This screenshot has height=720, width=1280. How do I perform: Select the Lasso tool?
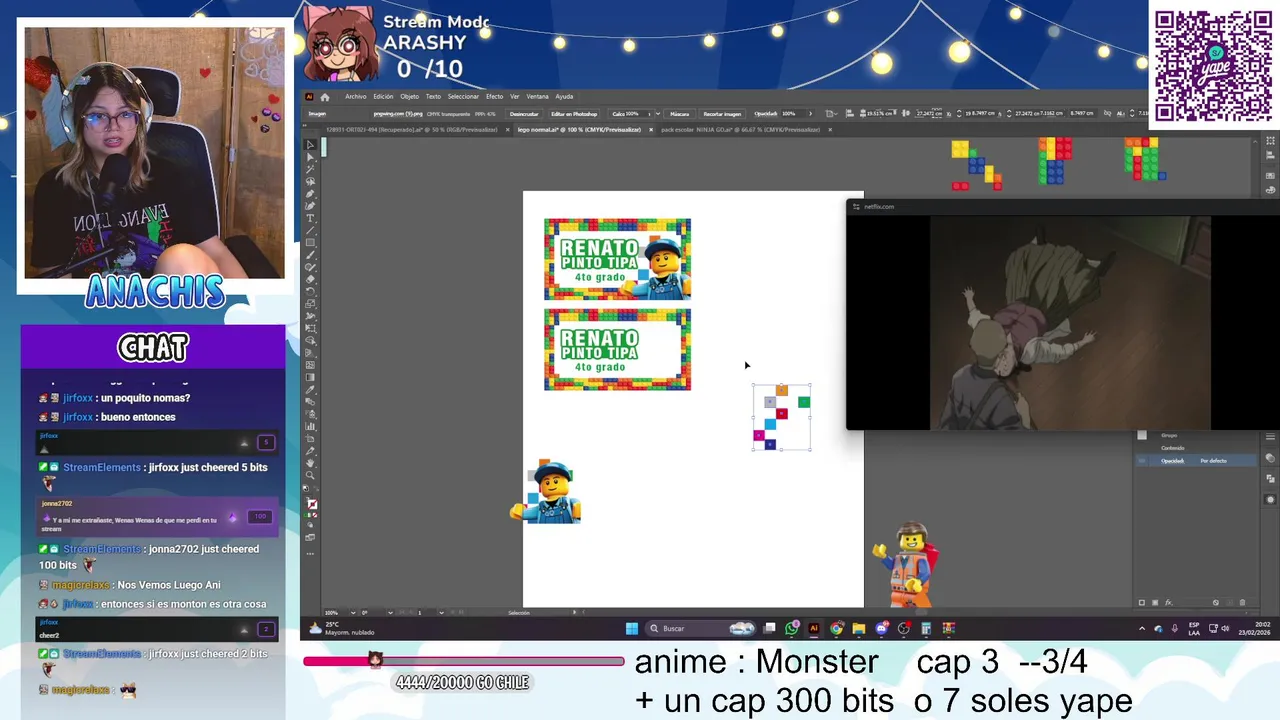click(x=311, y=182)
